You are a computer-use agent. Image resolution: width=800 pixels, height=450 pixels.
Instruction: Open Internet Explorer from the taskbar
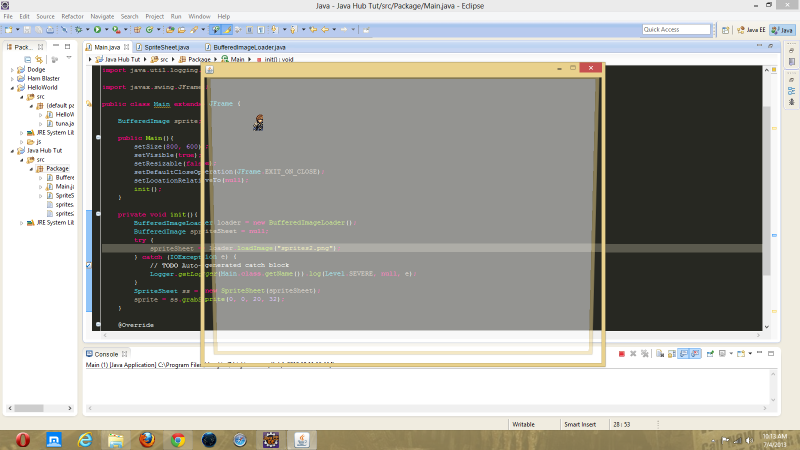[x=85, y=440]
